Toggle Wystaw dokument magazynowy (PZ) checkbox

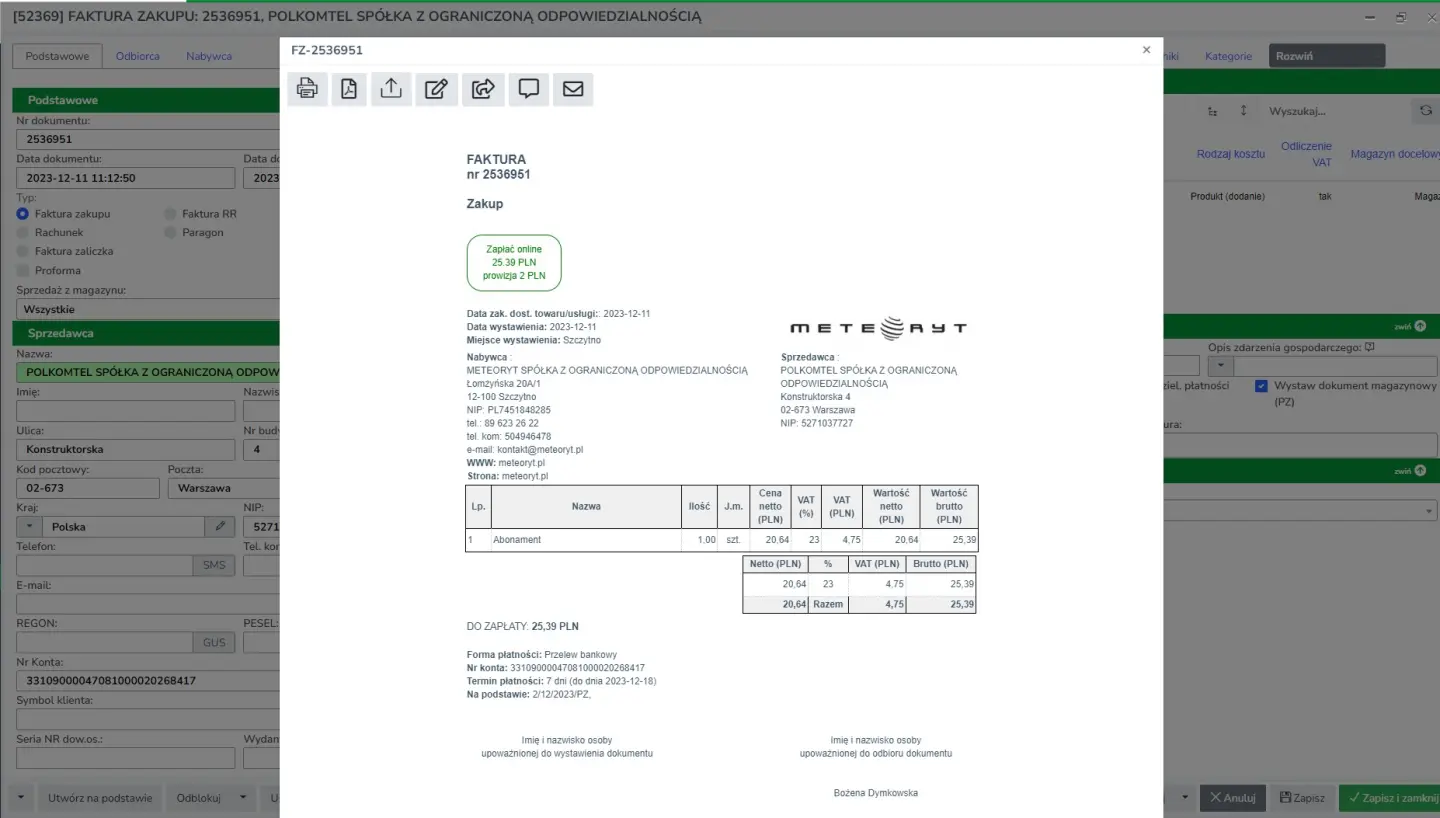click(x=1262, y=386)
